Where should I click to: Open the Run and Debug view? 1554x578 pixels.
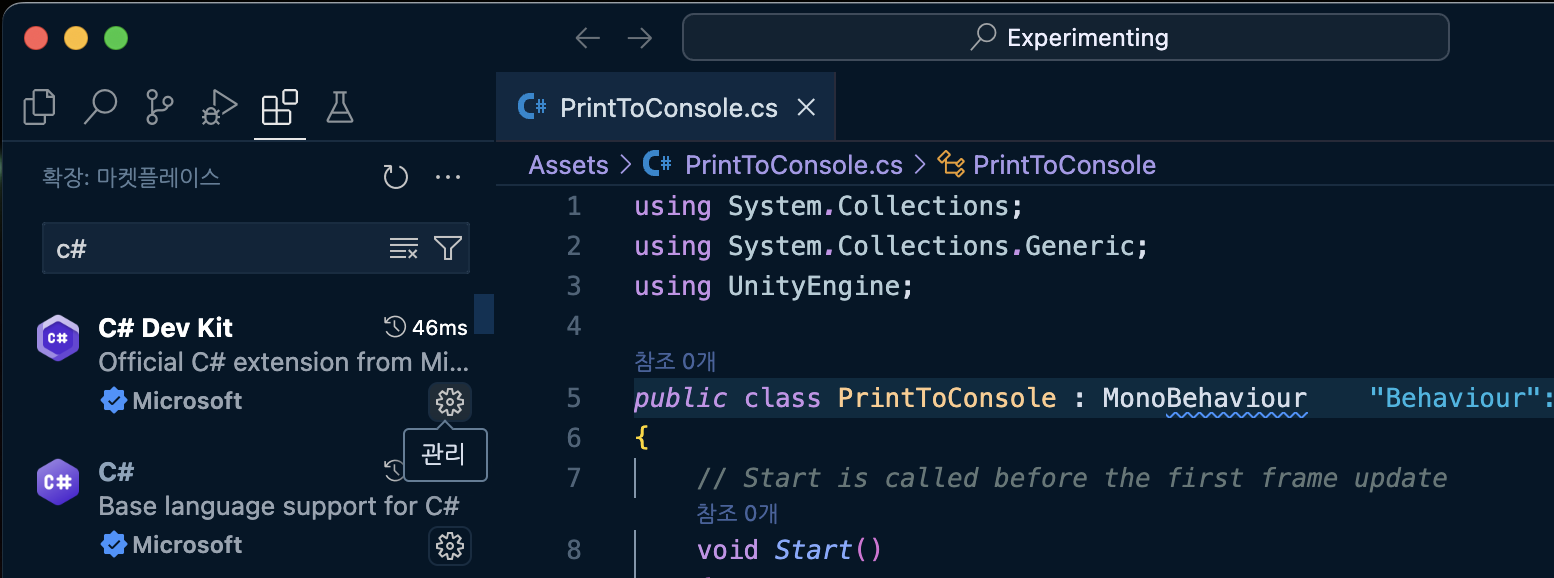click(219, 107)
